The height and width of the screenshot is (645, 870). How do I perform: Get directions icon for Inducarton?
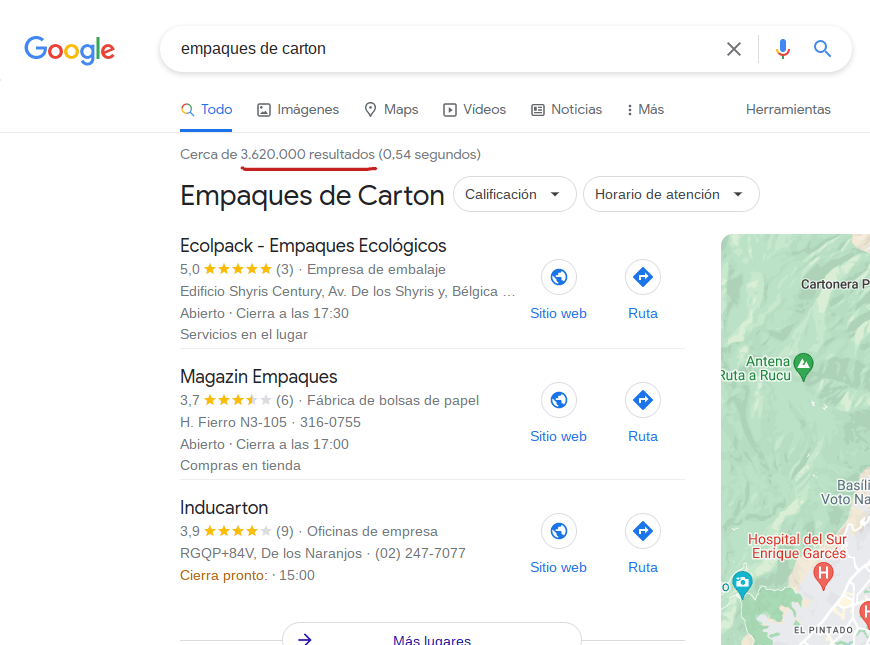pos(643,531)
